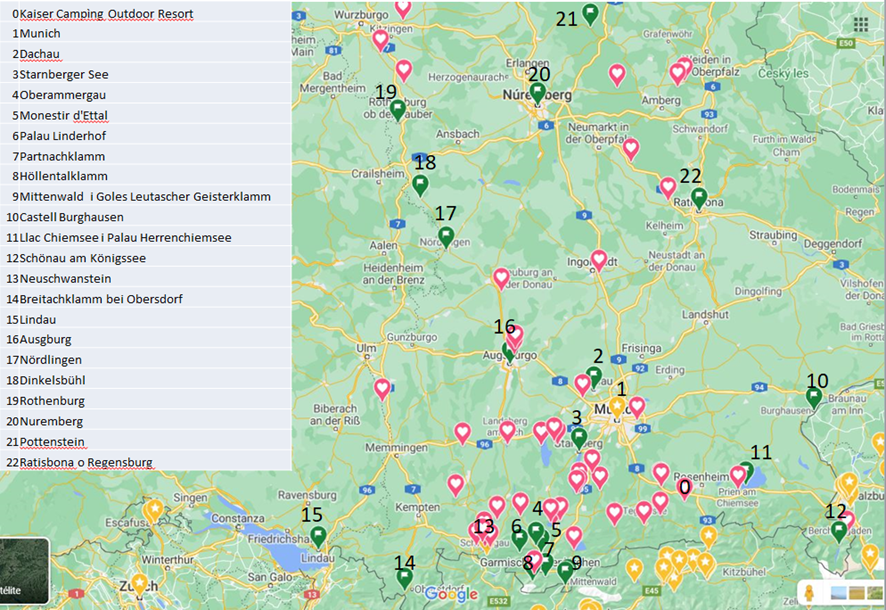Click the Google logo on the map
Image resolution: width=886 pixels, height=610 pixels.
coord(451,595)
